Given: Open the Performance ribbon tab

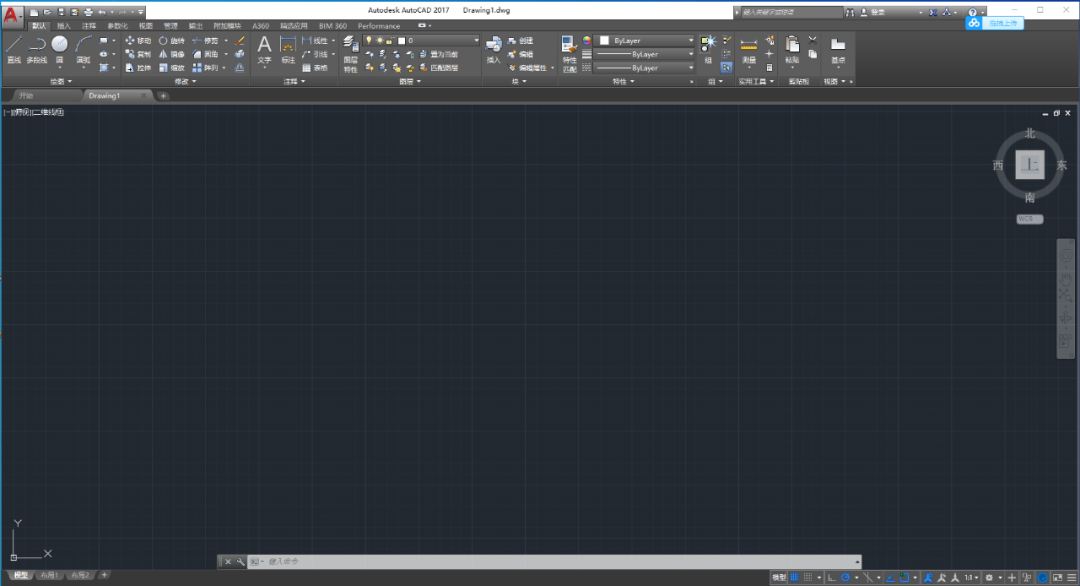Looking at the screenshot, I should [x=378, y=25].
